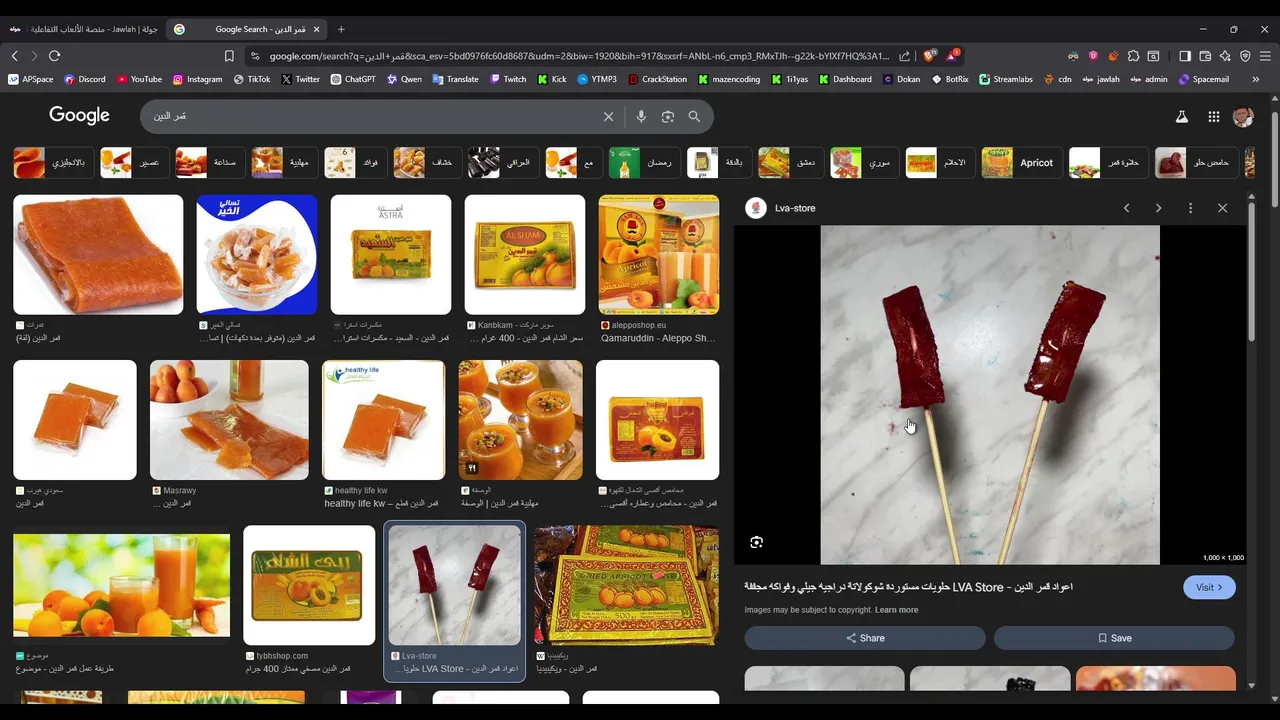Image resolution: width=1280 pixels, height=720 pixels.
Task: Open the healthy life kw thumbnail
Action: point(383,420)
